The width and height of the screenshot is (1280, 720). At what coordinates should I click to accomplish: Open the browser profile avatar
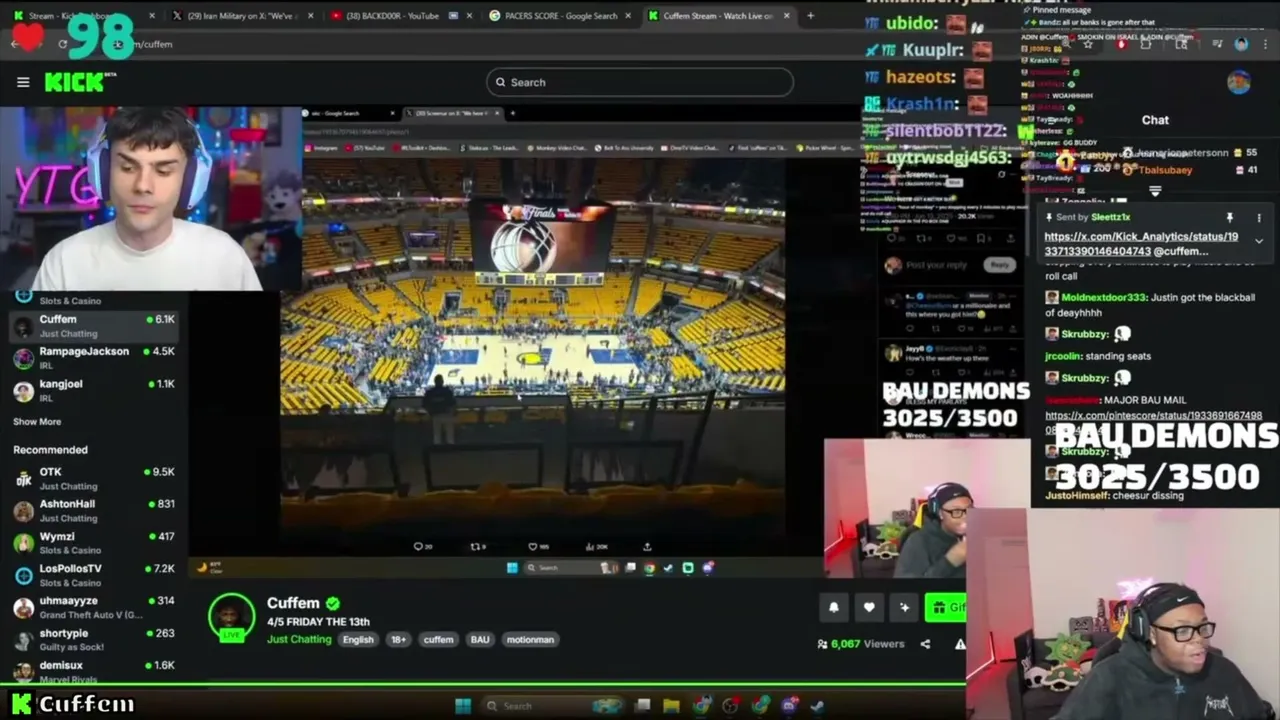[1241, 44]
